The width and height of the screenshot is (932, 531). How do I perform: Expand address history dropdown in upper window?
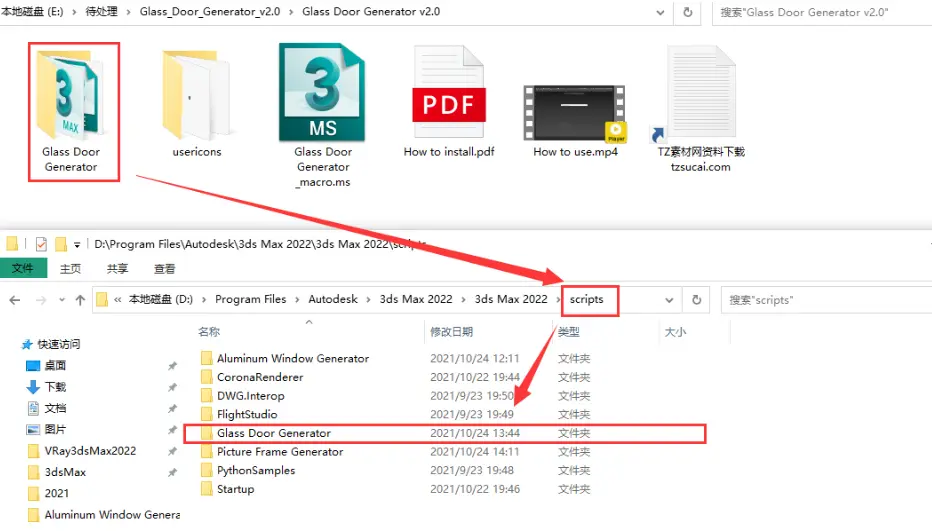660,12
